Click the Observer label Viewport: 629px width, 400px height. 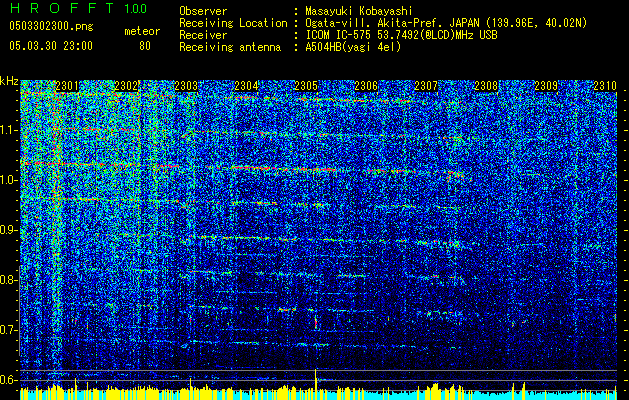pos(203,11)
